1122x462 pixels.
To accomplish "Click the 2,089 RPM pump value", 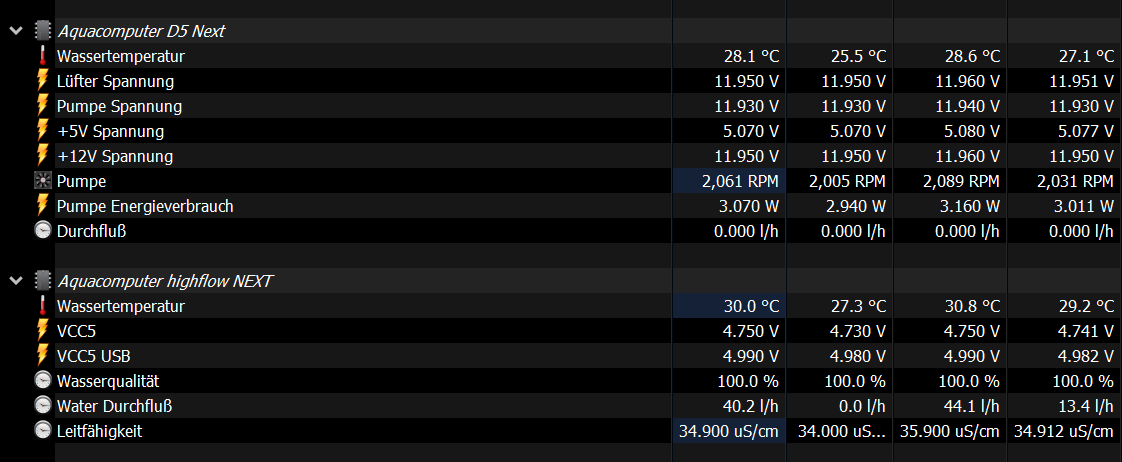I will 961,182.
